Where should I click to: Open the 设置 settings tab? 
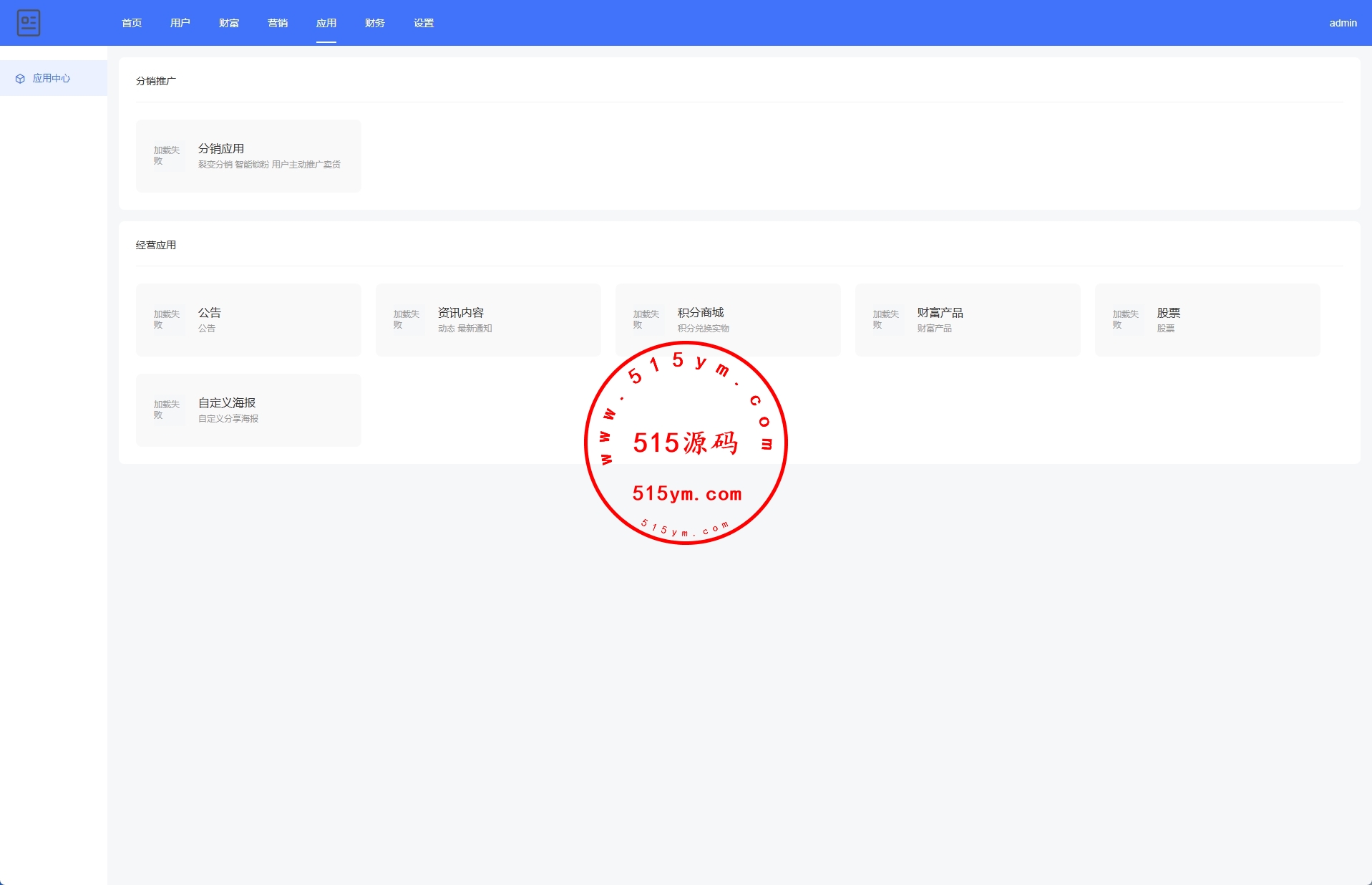424,23
